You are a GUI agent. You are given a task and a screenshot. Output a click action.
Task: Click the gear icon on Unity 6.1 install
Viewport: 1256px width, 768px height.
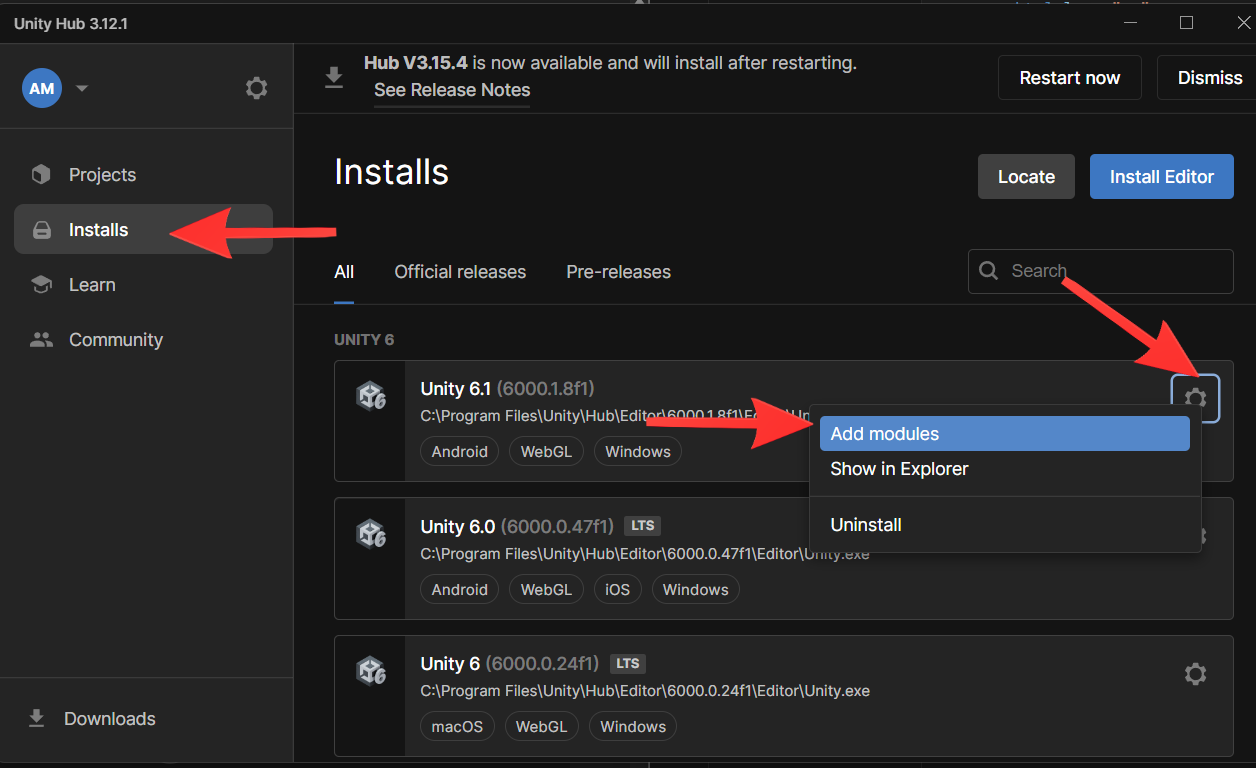(x=1195, y=397)
